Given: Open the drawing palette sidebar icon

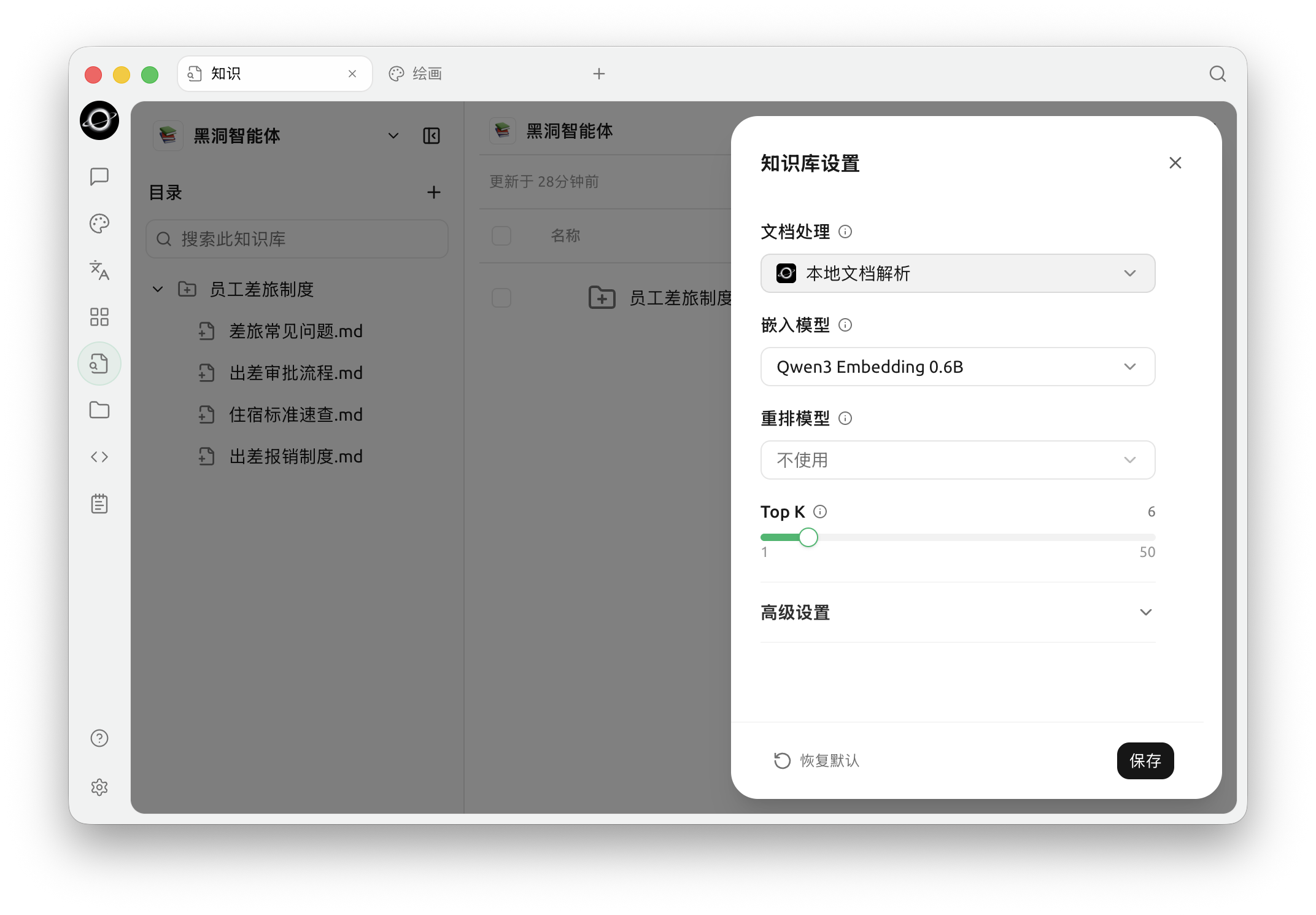Looking at the screenshot, I should [x=99, y=224].
